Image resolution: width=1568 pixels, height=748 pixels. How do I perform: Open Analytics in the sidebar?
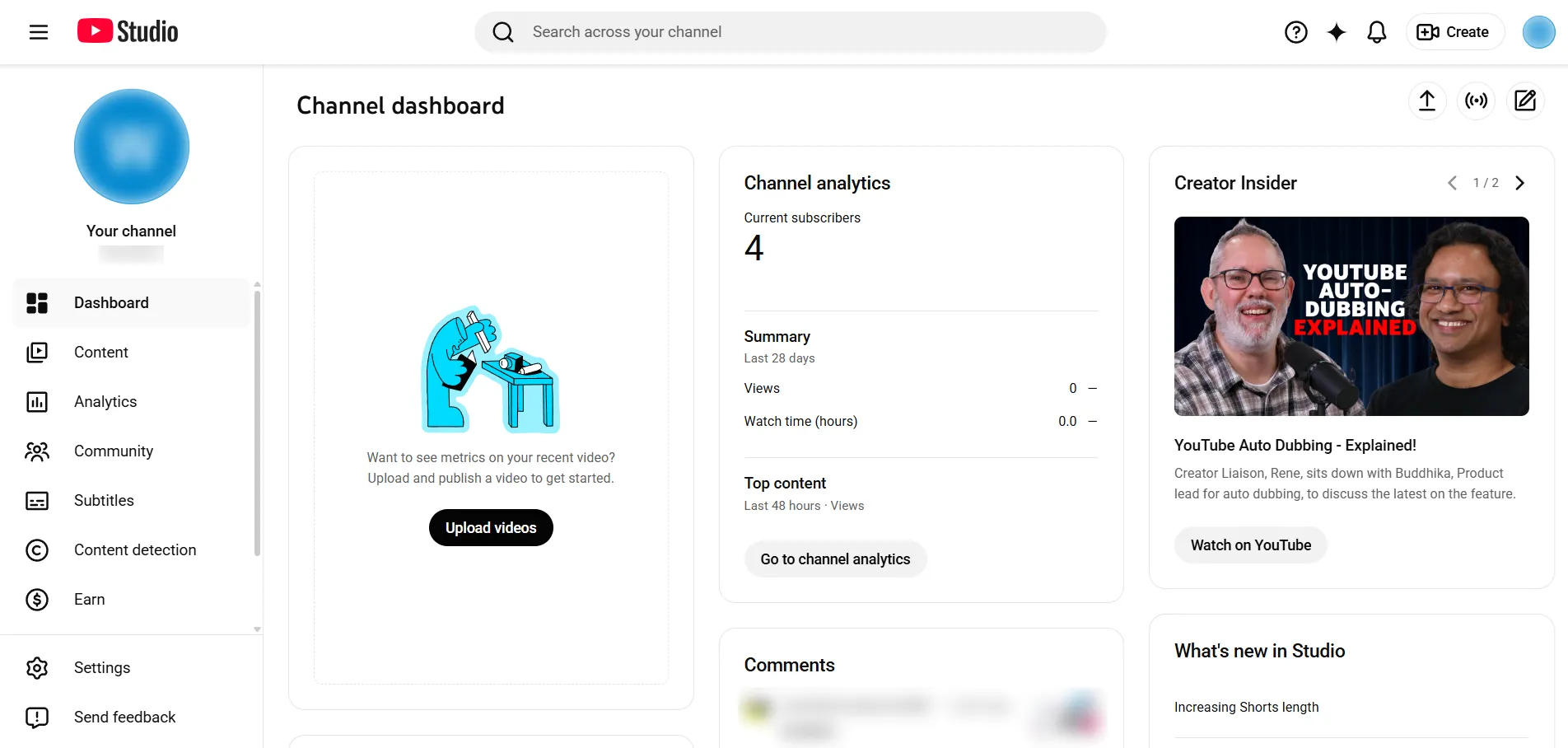click(x=105, y=402)
